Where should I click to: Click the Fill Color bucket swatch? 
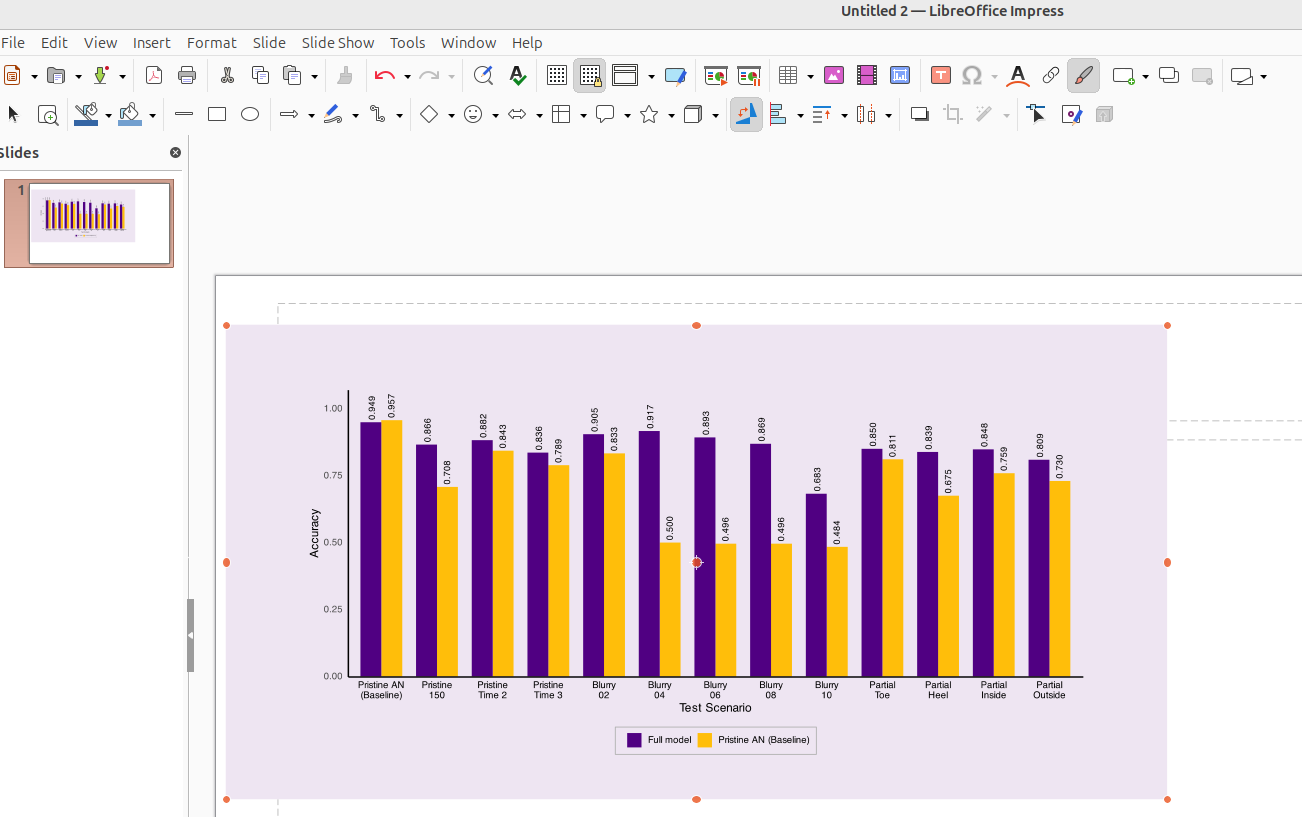tap(130, 114)
